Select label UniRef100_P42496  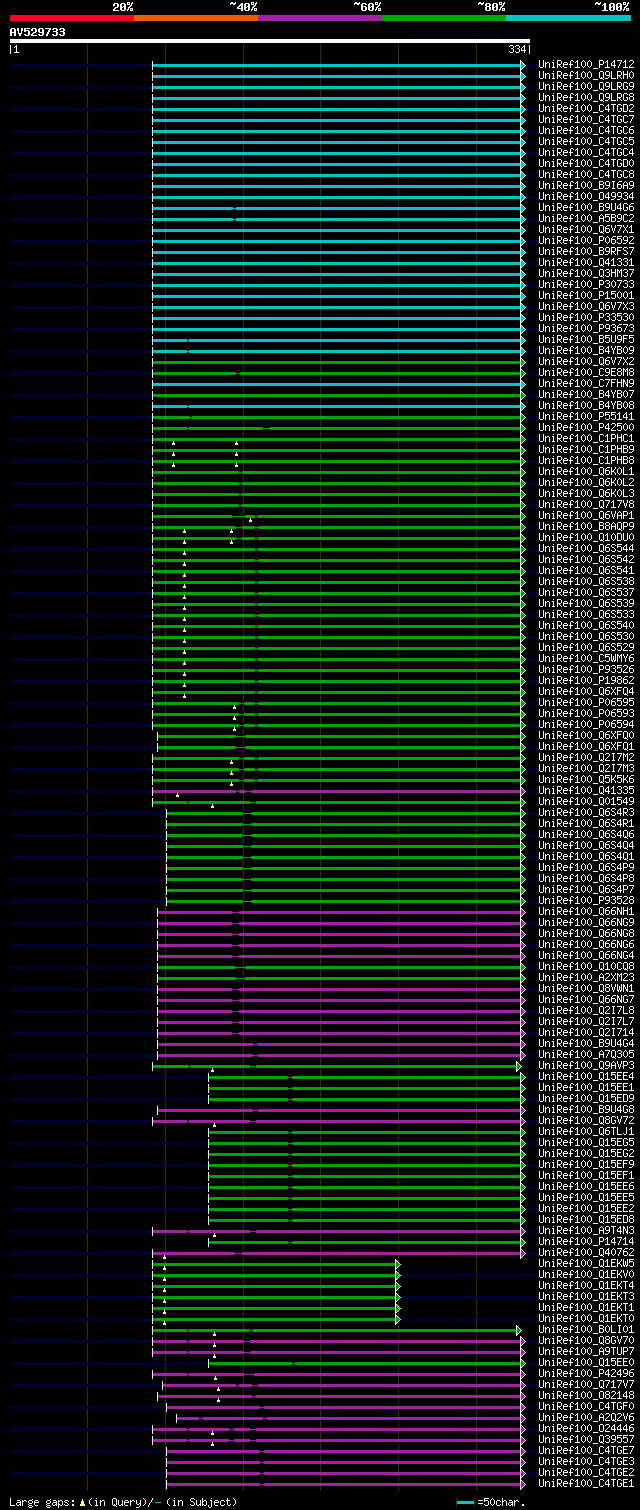586,1373
